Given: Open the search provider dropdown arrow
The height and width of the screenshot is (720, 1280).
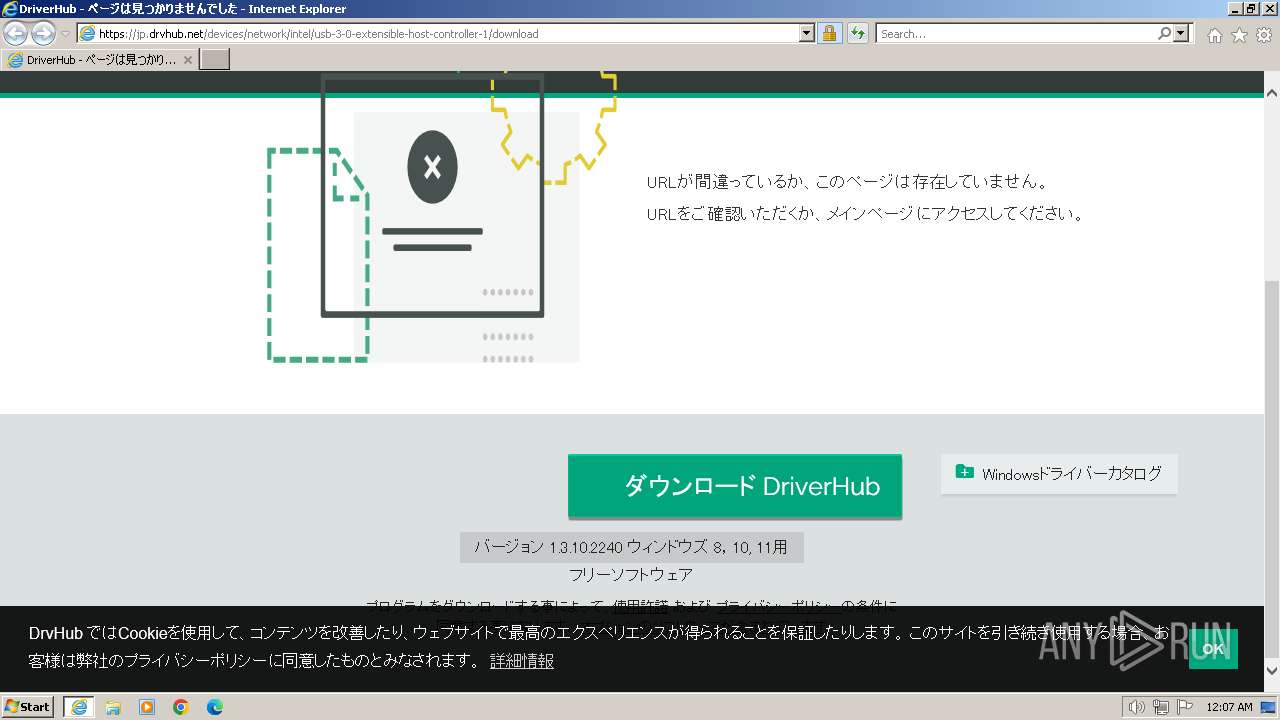Looking at the screenshot, I should [1182, 33].
